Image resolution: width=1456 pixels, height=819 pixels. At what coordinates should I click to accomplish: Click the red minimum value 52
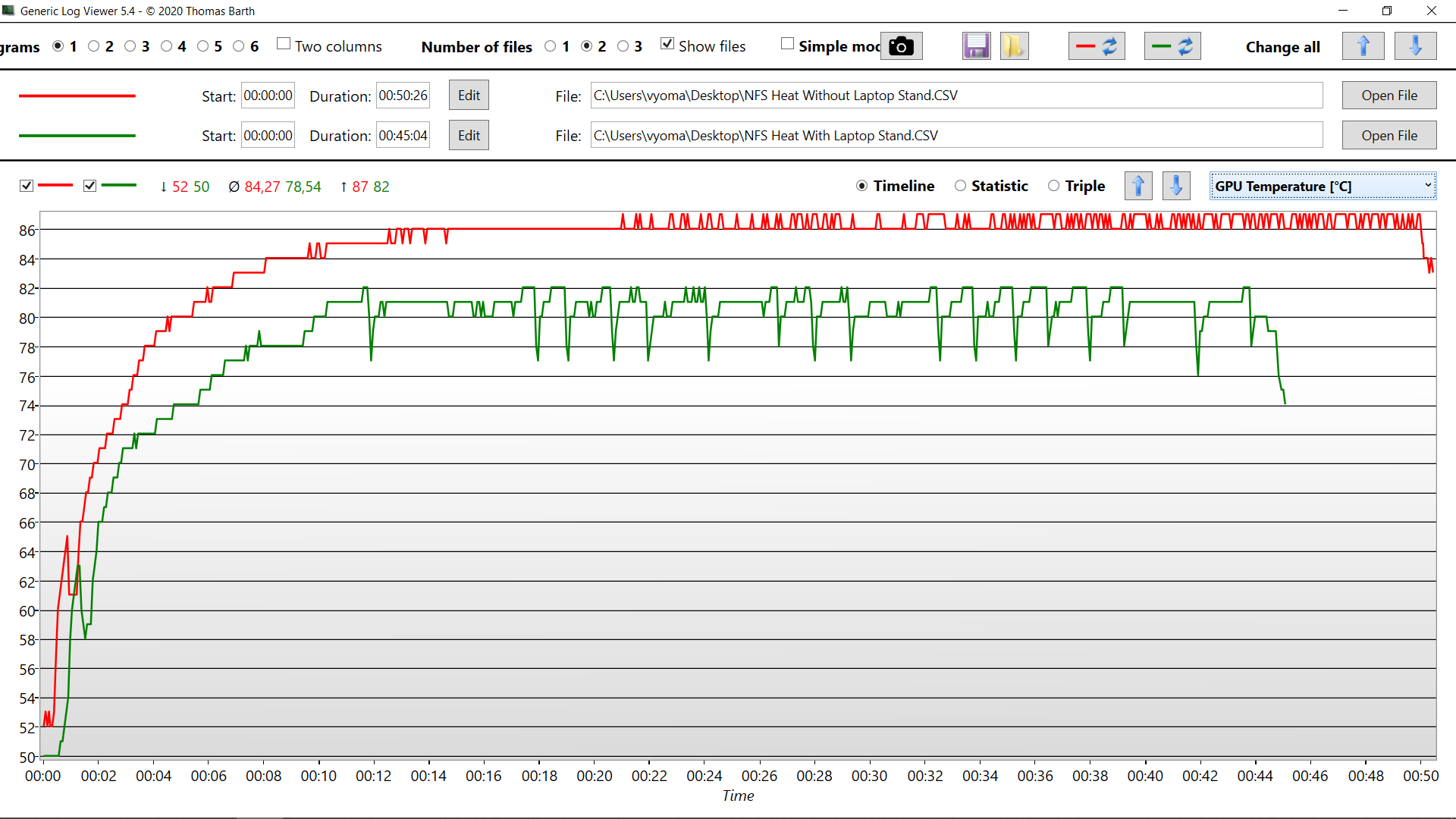coord(180,187)
